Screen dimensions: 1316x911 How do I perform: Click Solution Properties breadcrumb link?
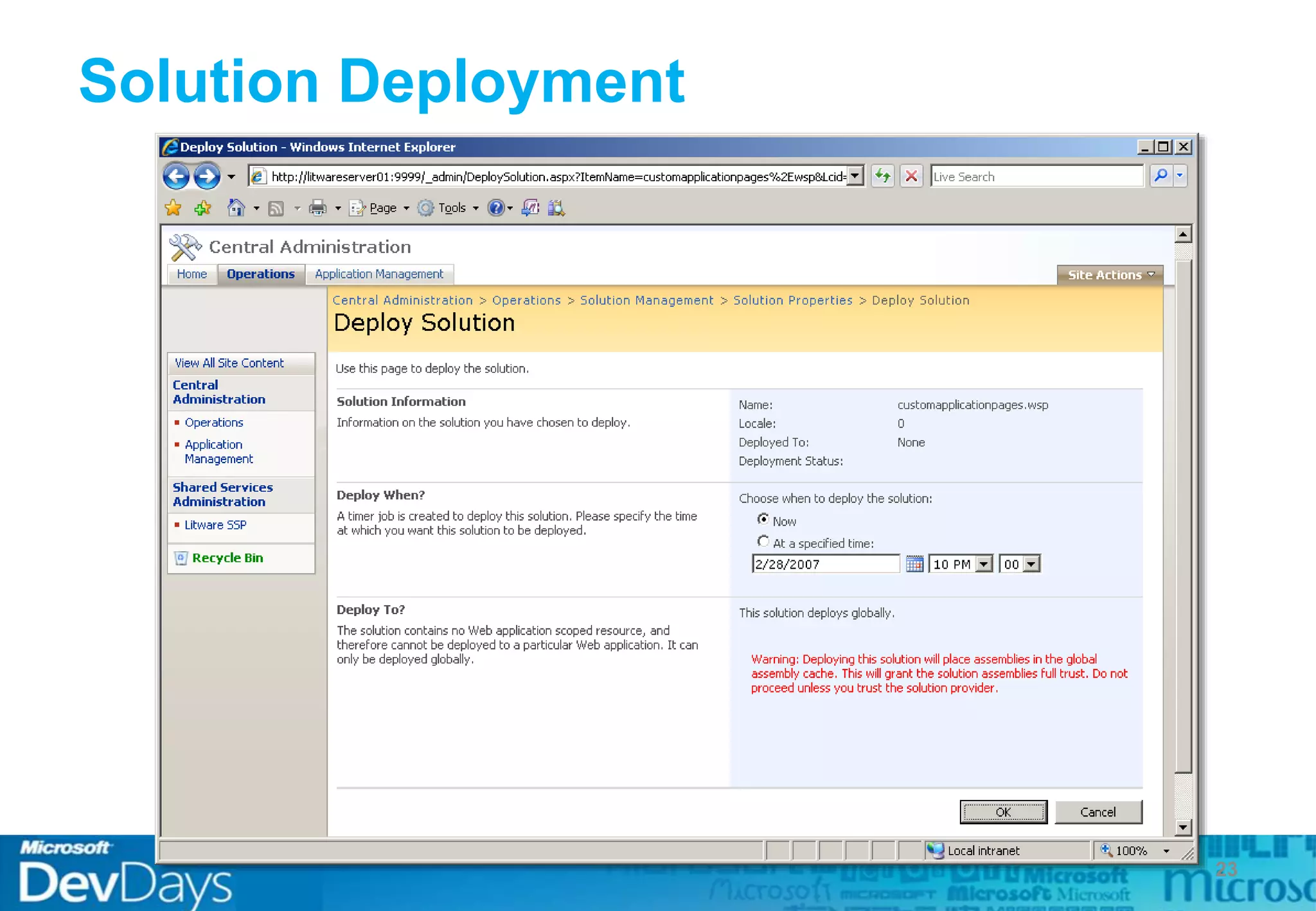(x=793, y=300)
